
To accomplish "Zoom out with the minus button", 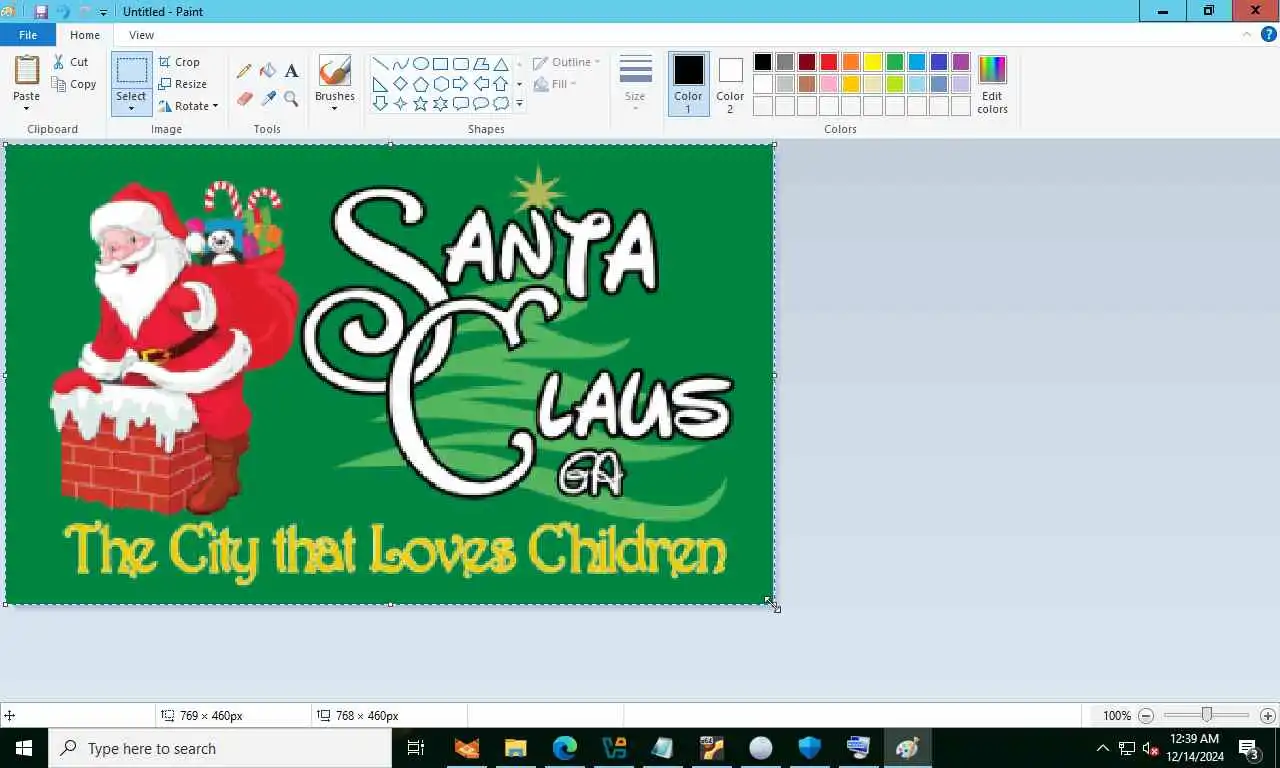I will point(1146,716).
